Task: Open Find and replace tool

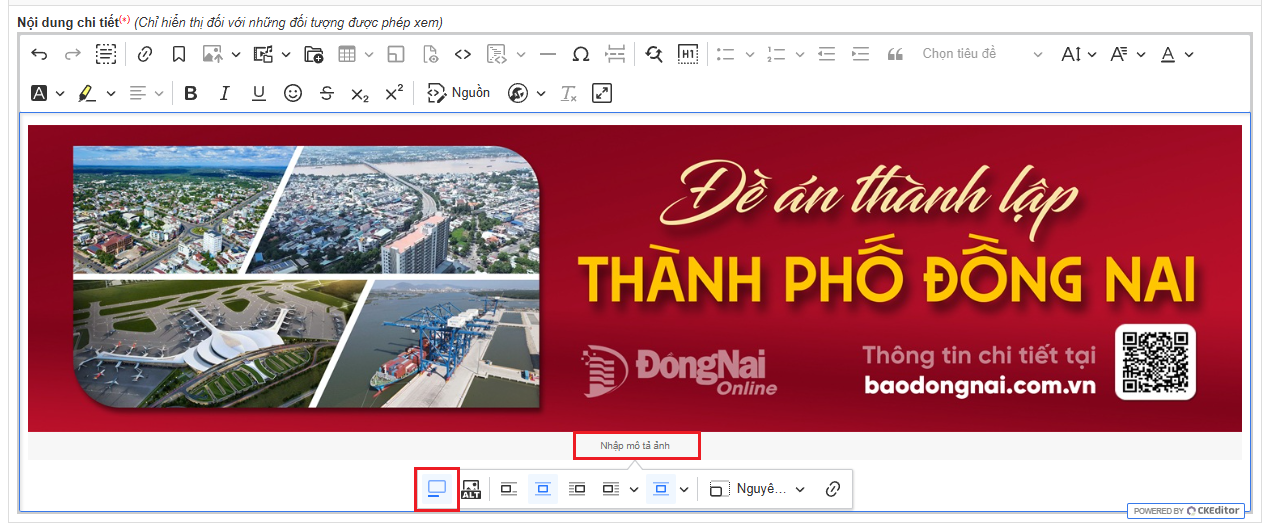Action: pyautogui.click(x=654, y=54)
